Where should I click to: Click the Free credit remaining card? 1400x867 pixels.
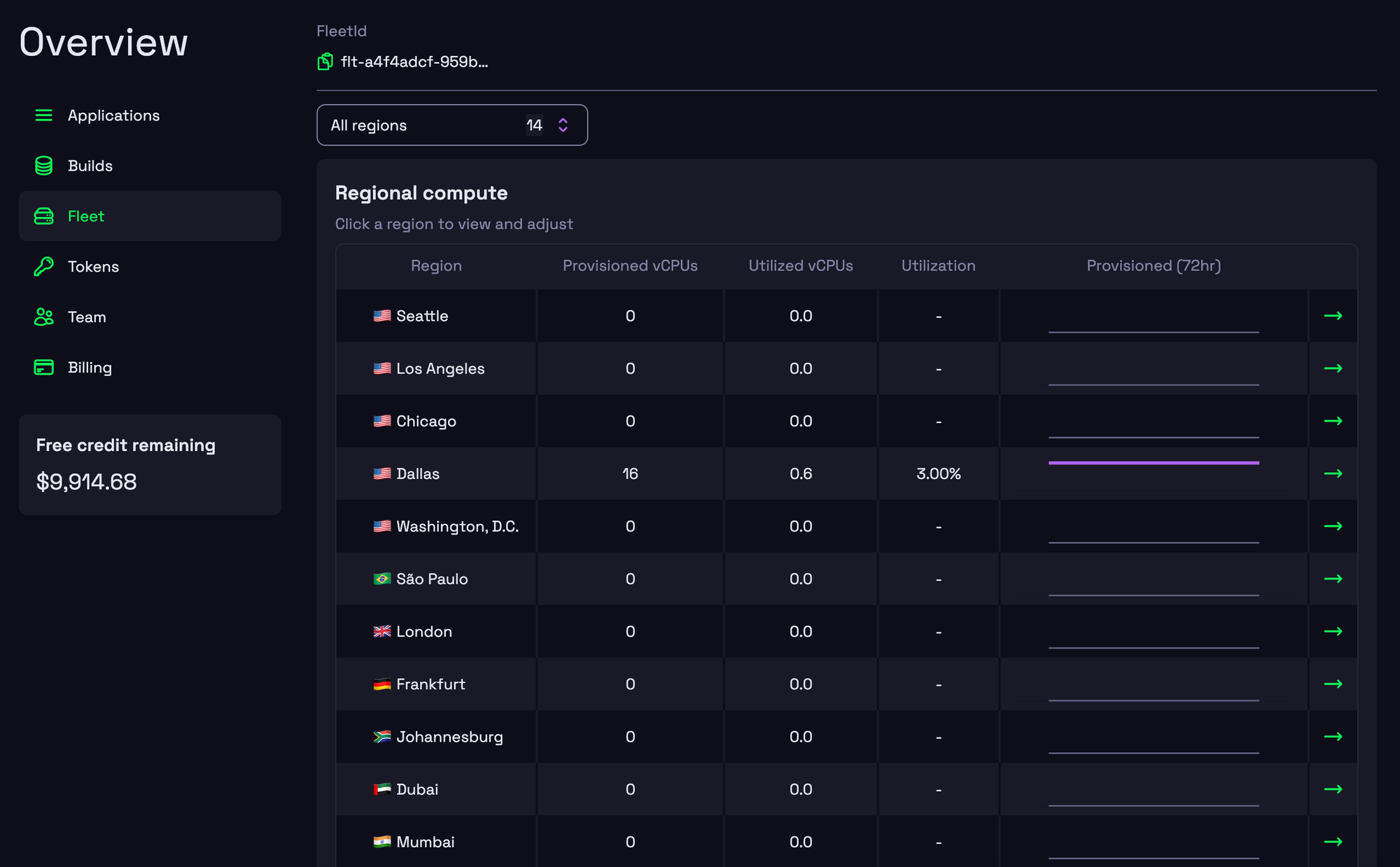pyautogui.click(x=150, y=464)
